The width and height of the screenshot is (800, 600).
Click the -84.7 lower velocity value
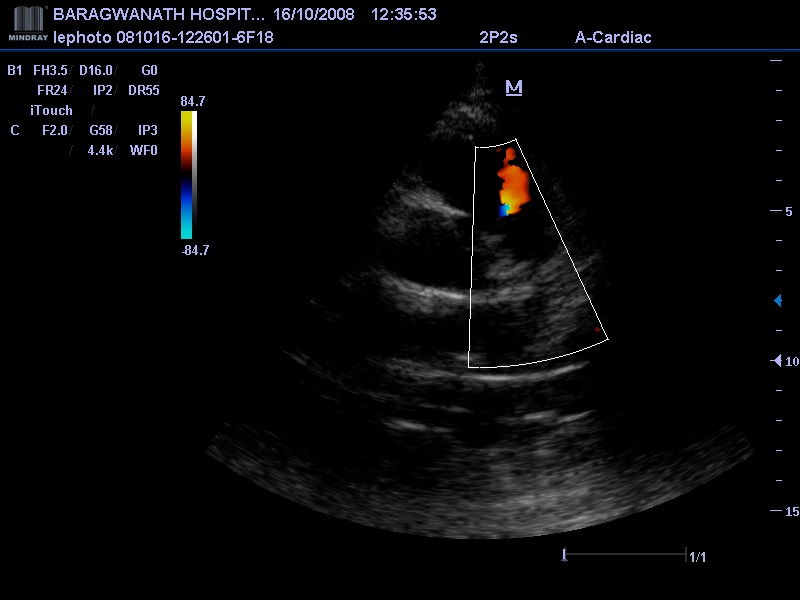click(x=195, y=250)
